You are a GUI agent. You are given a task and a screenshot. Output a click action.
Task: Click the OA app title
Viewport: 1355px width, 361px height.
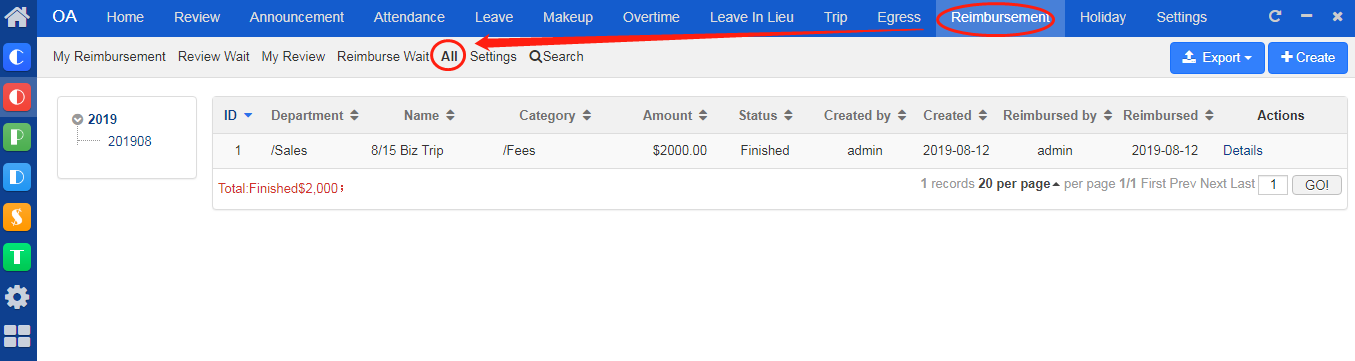coord(65,17)
